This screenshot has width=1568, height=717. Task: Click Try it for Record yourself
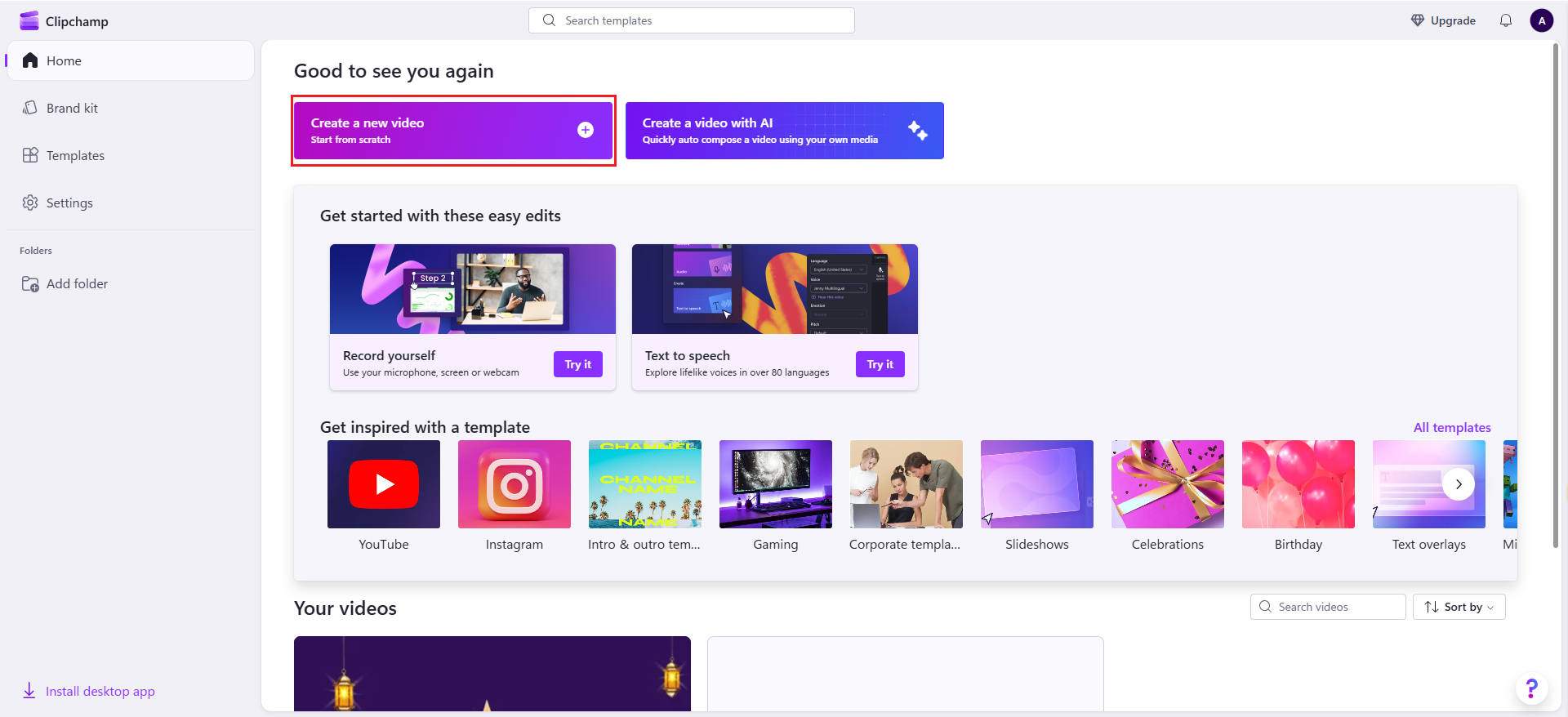tap(578, 364)
